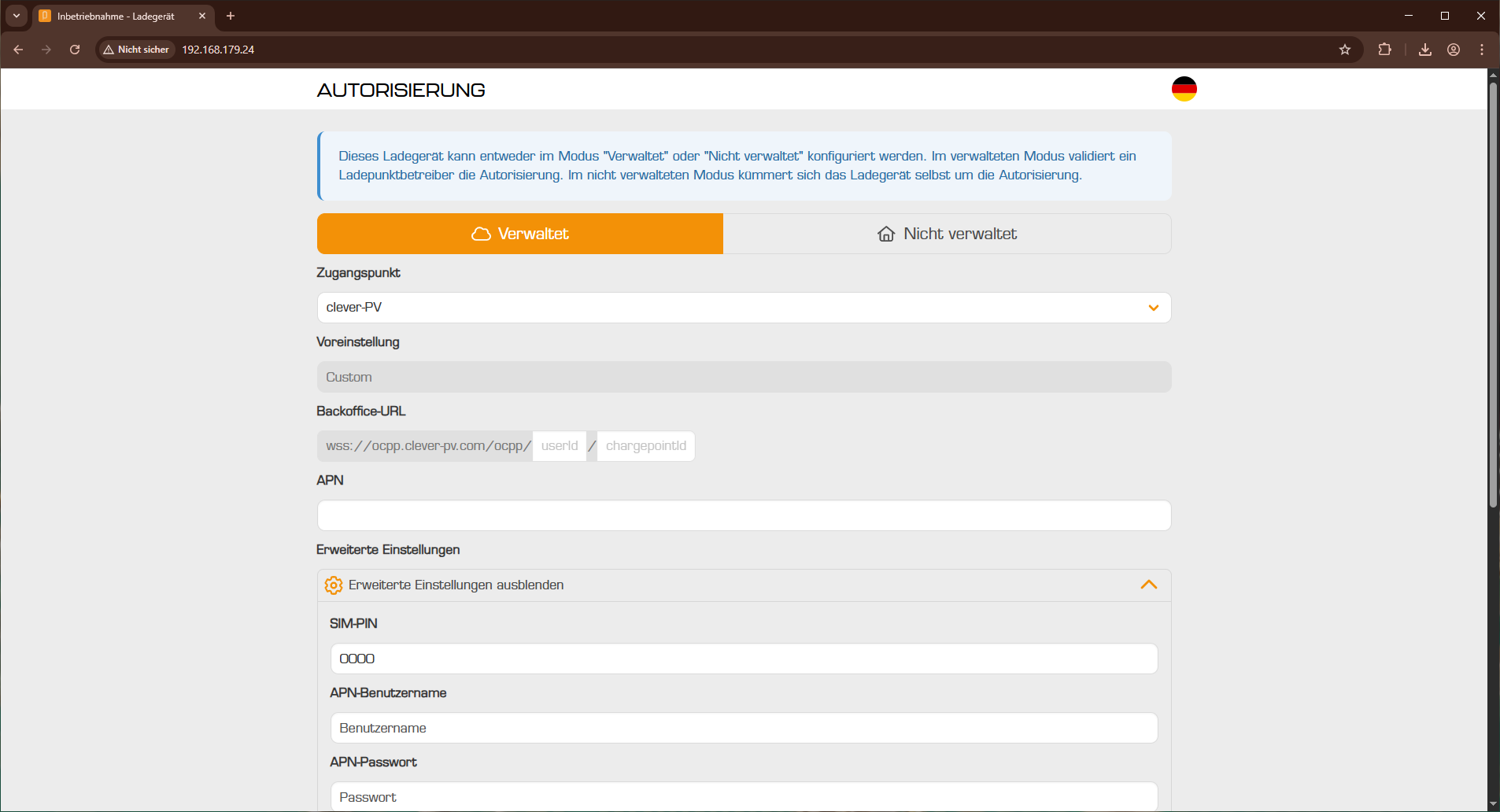Click the chargepointId input field
The image size is (1500, 812).
coord(645,446)
